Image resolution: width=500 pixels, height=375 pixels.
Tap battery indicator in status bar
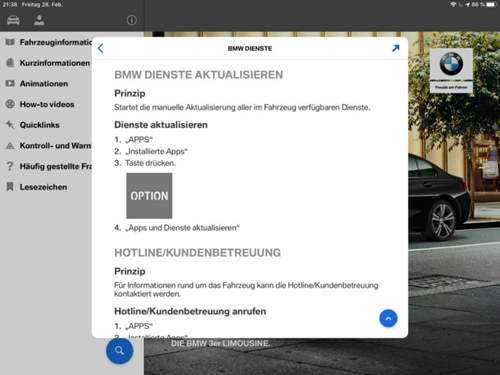[491, 4]
